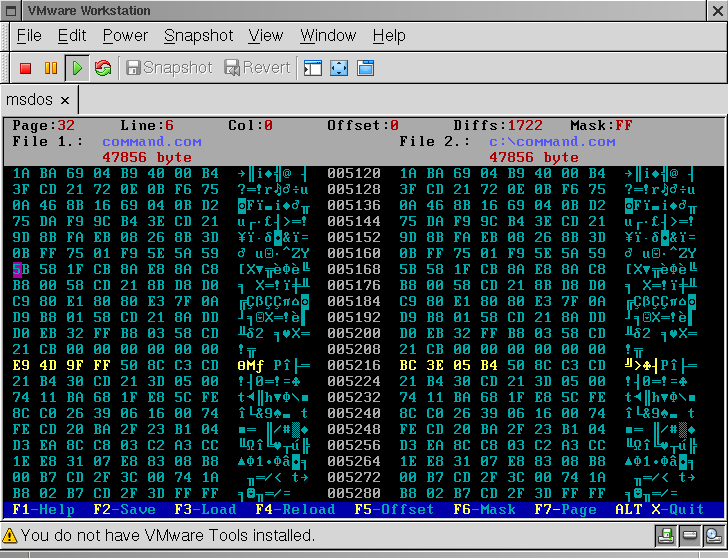Screen dimensions: 728x558
Task: Click the show console view icon
Action: pos(313,68)
